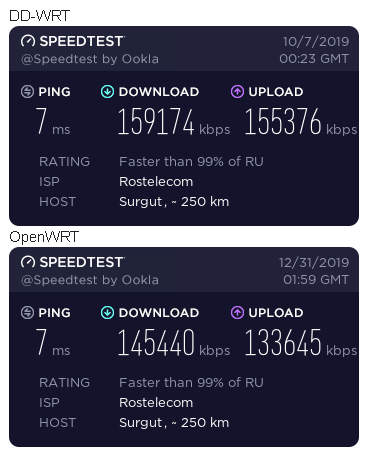The width and height of the screenshot is (366, 456).
Task: Open @Speedtest by Ookla link in top card
Action: (90, 59)
